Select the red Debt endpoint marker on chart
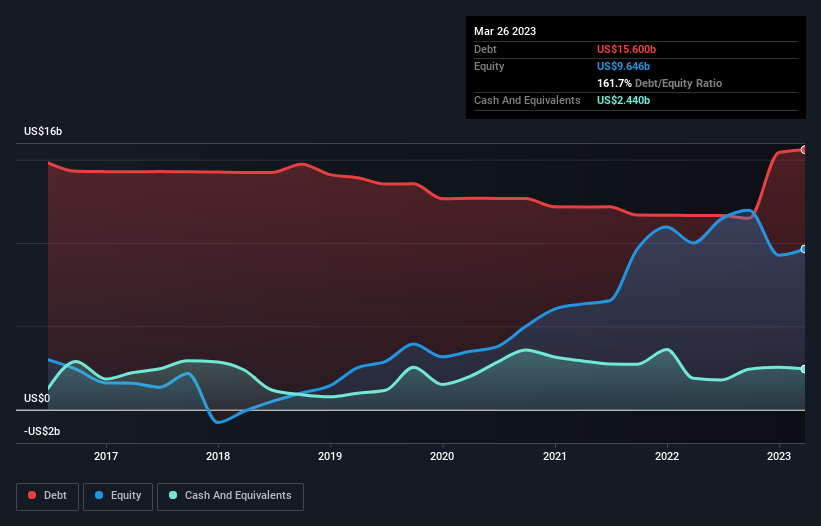Viewport: 821px width, 526px height. pyautogui.click(x=804, y=150)
